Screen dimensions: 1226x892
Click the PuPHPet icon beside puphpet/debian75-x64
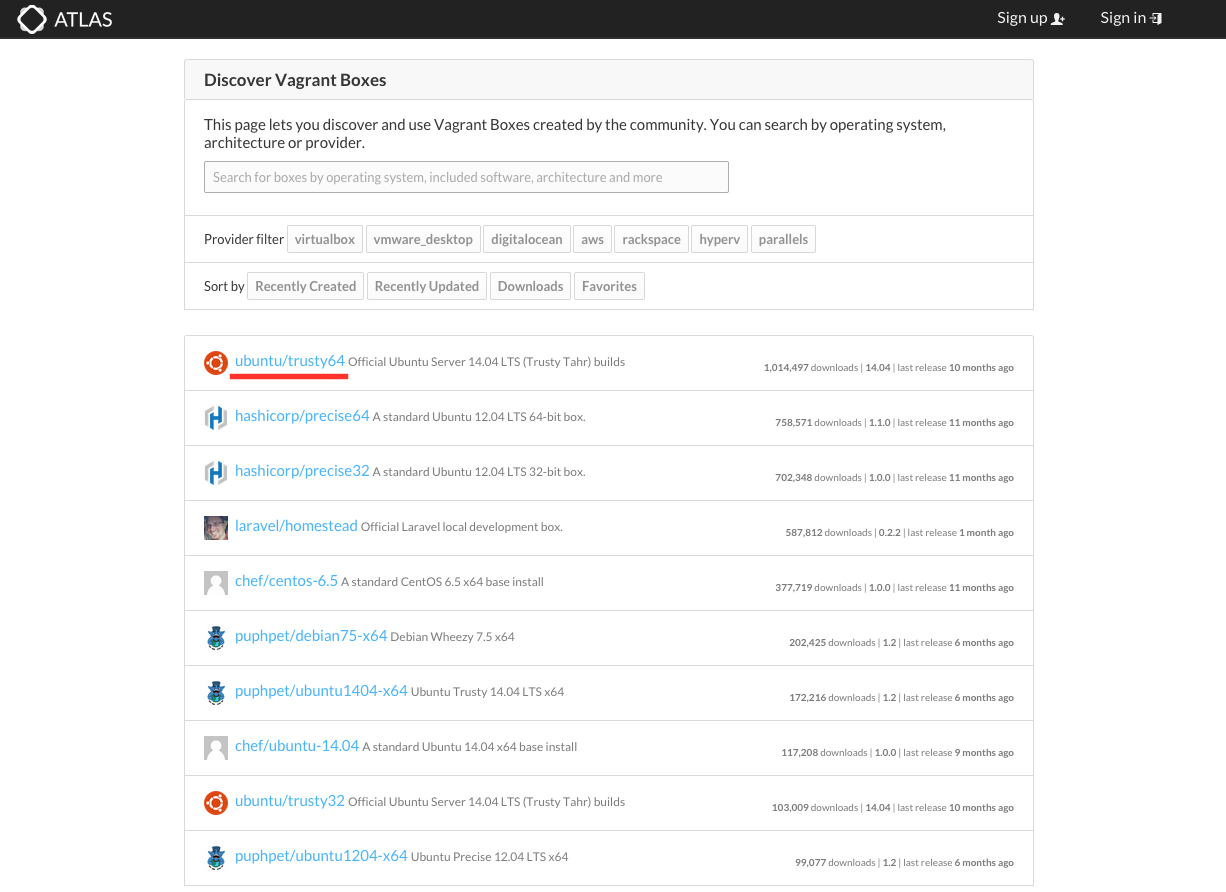coord(216,638)
